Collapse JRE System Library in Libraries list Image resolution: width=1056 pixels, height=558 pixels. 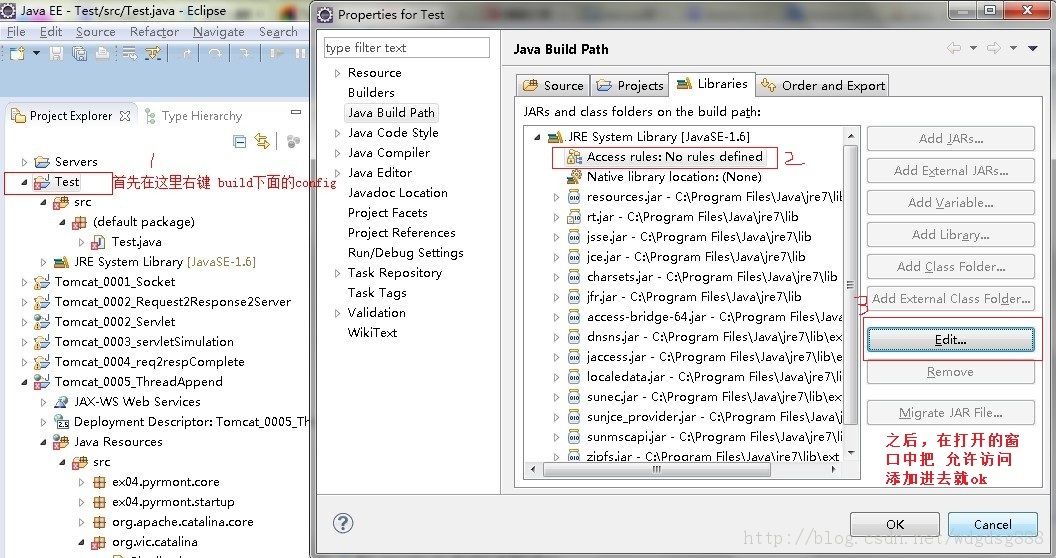[537, 137]
